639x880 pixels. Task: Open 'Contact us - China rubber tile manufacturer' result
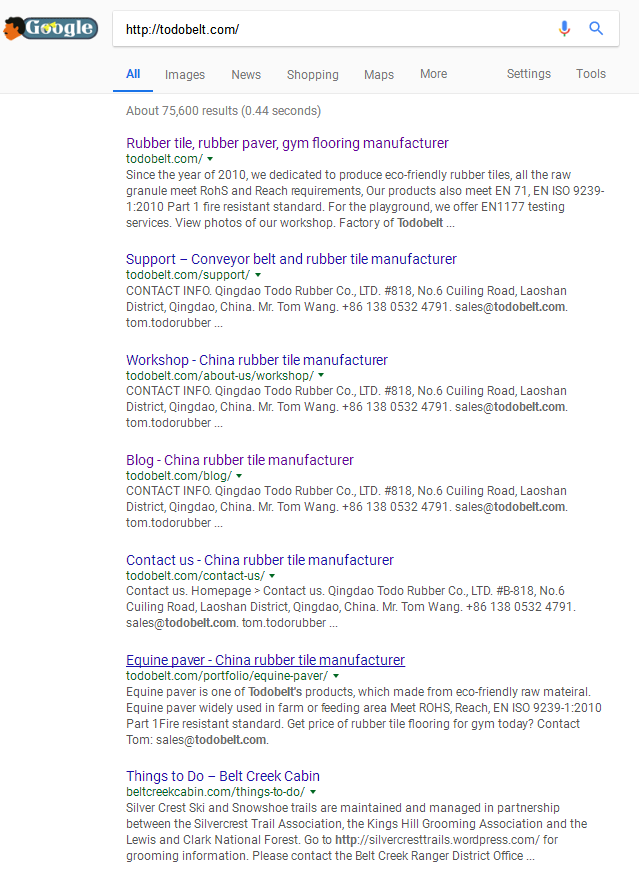pyautogui.click(x=260, y=560)
